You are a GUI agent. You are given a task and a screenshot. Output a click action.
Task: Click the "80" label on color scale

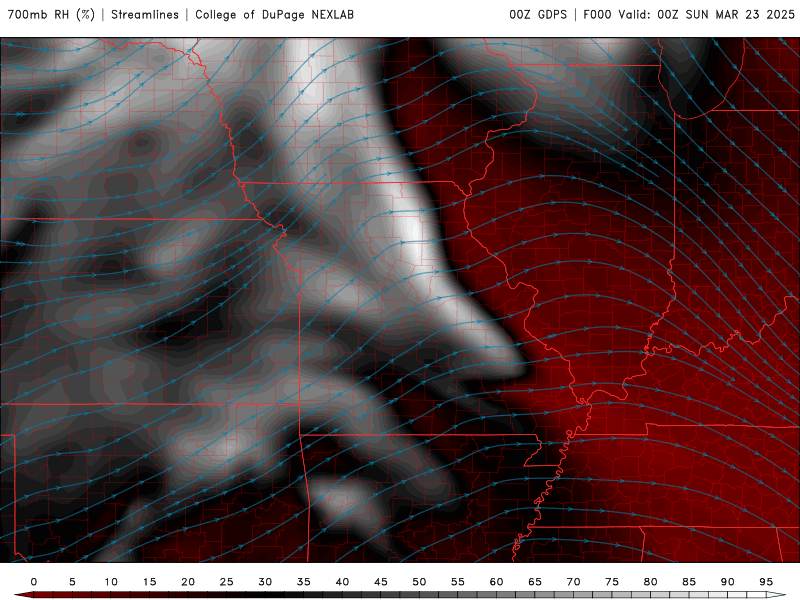tap(650, 582)
